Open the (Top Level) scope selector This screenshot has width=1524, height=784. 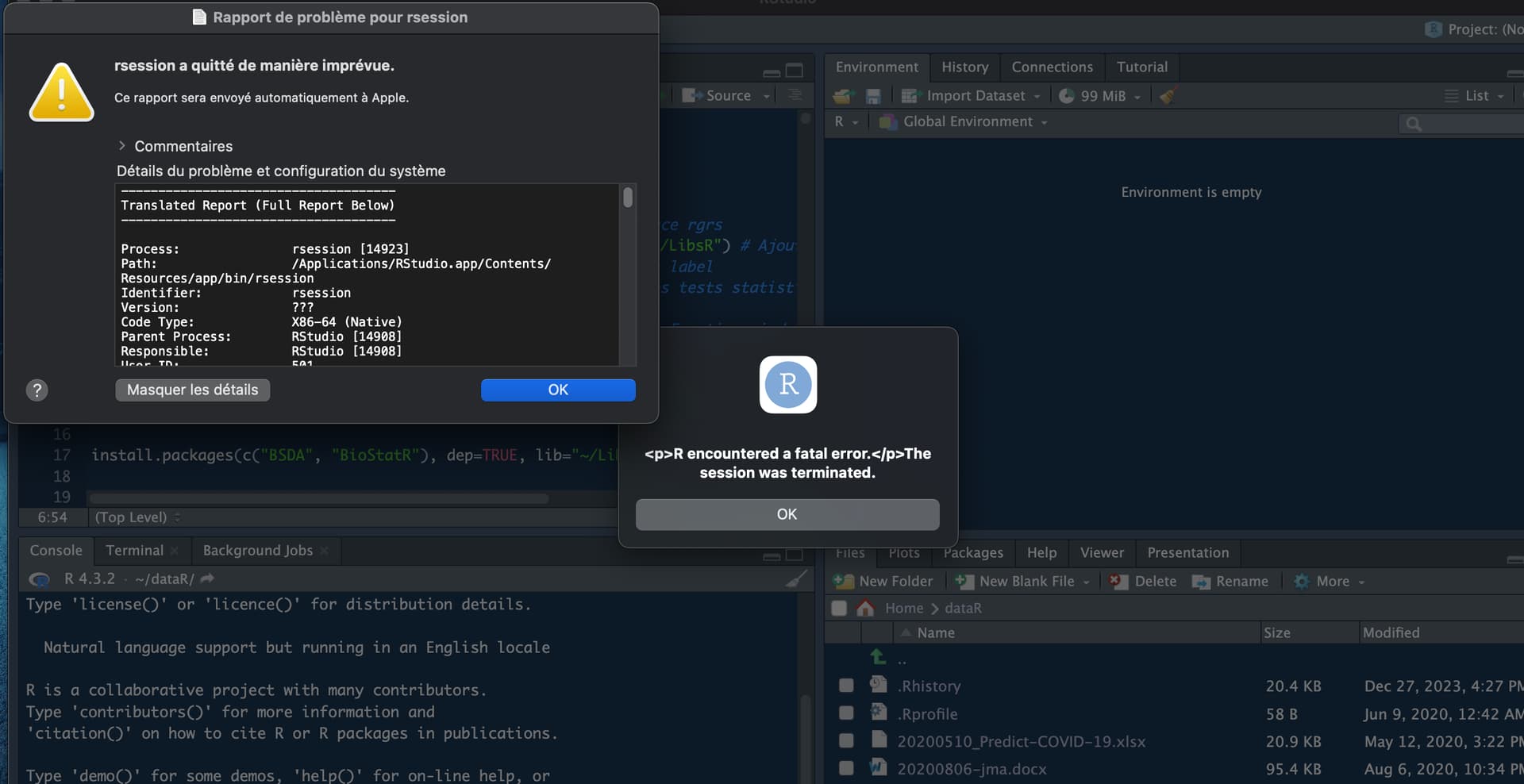pyautogui.click(x=137, y=517)
